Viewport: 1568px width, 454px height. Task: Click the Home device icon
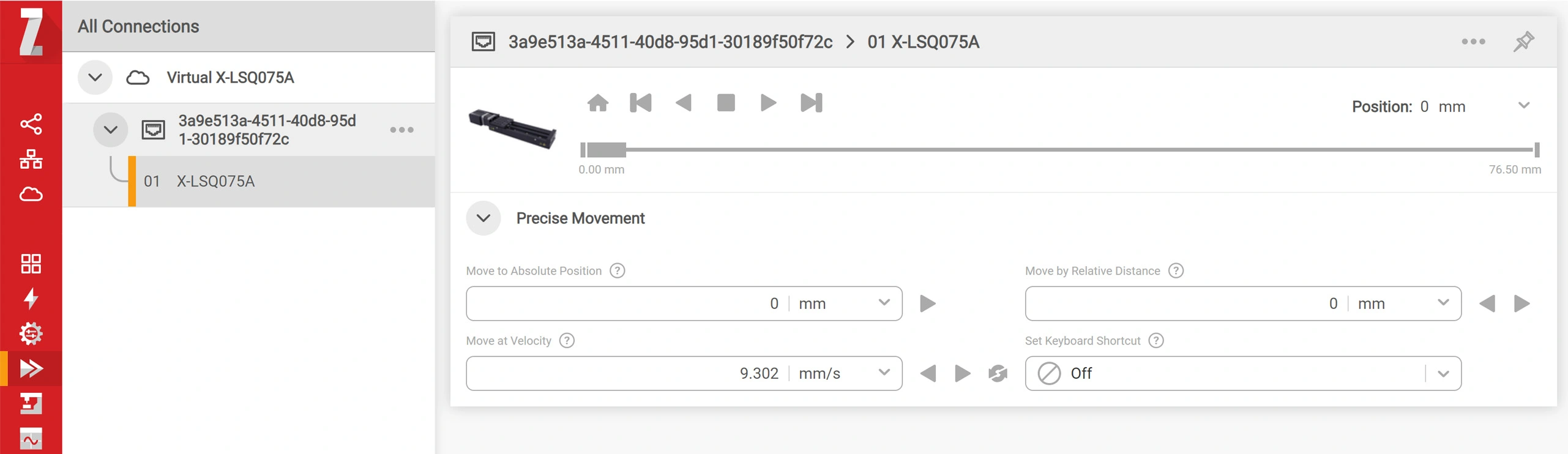tap(597, 103)
